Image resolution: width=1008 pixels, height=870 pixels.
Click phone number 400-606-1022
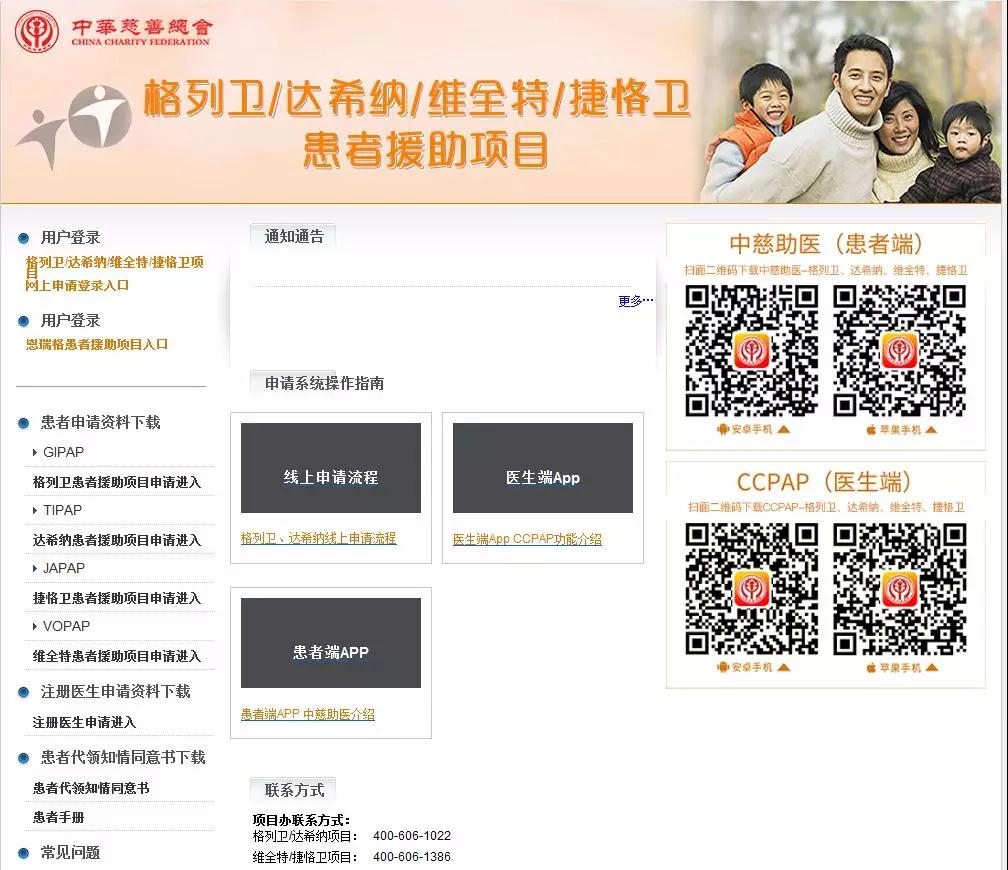[x=412, y=836]
